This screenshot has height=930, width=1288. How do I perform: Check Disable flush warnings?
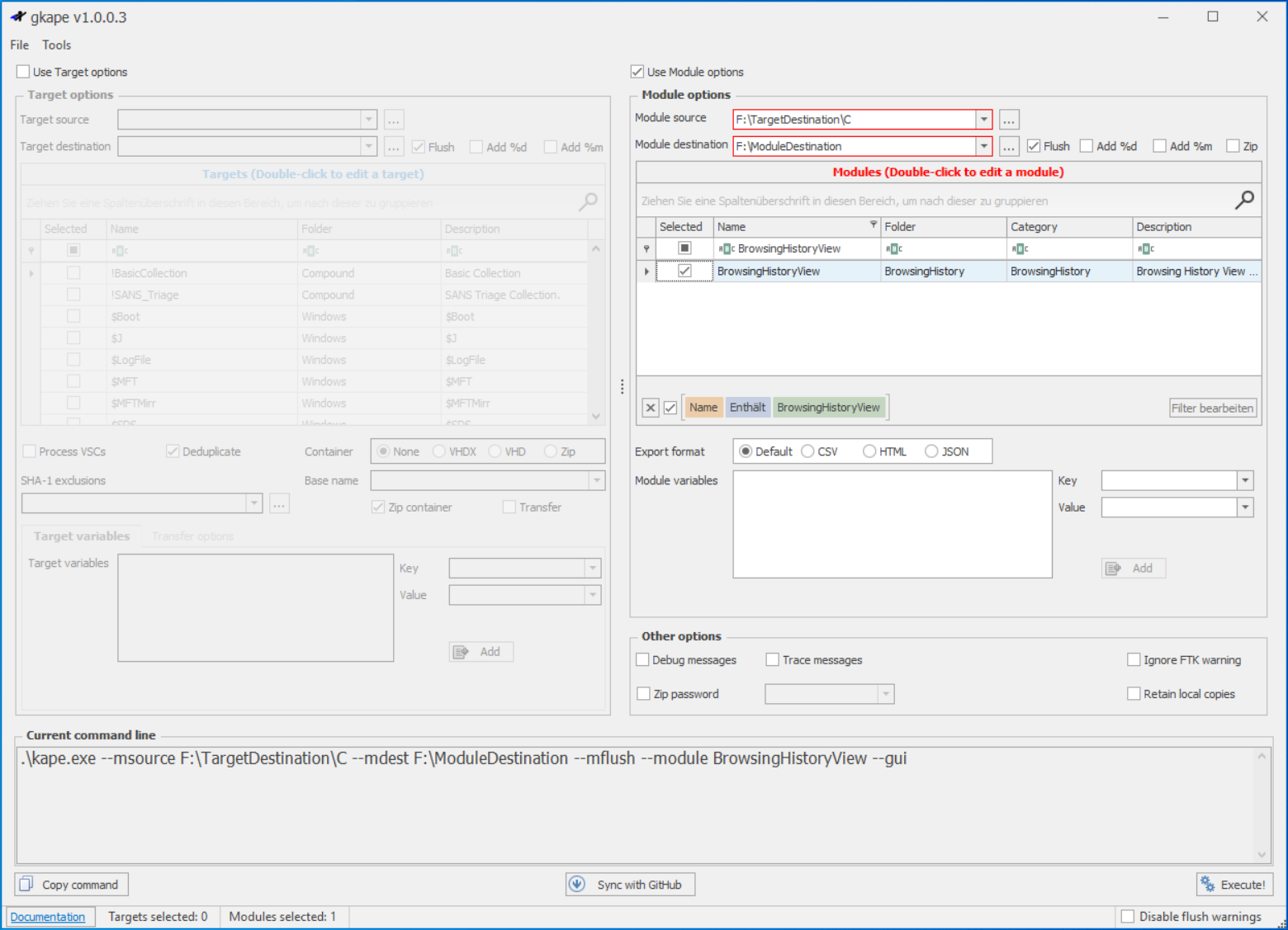click(x=1128, y=916)
